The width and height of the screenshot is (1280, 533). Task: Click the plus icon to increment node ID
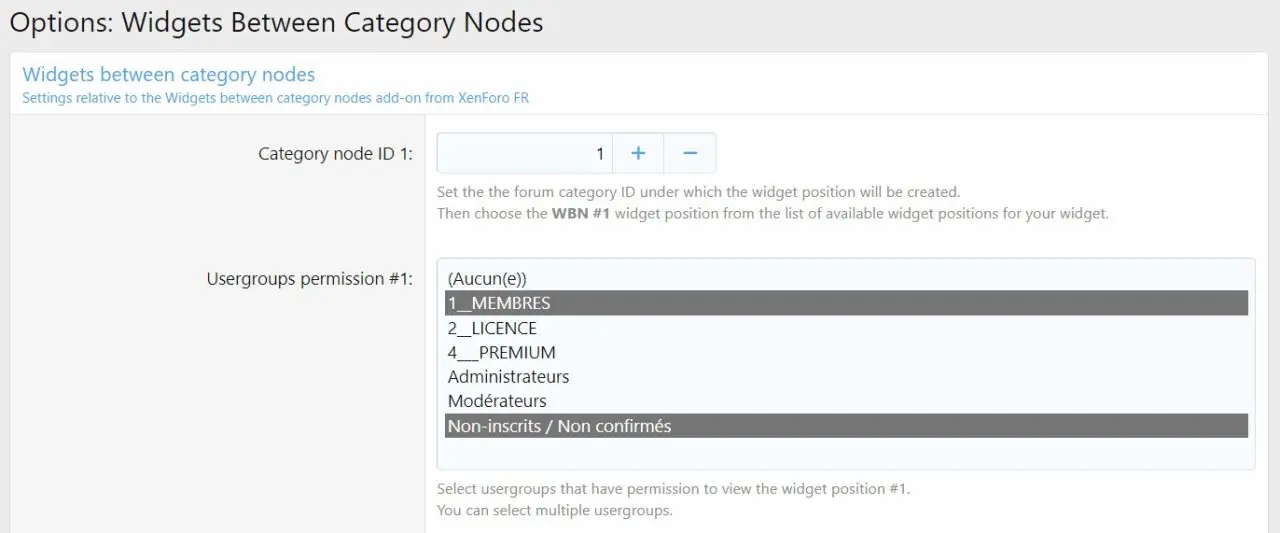point(638,153)
